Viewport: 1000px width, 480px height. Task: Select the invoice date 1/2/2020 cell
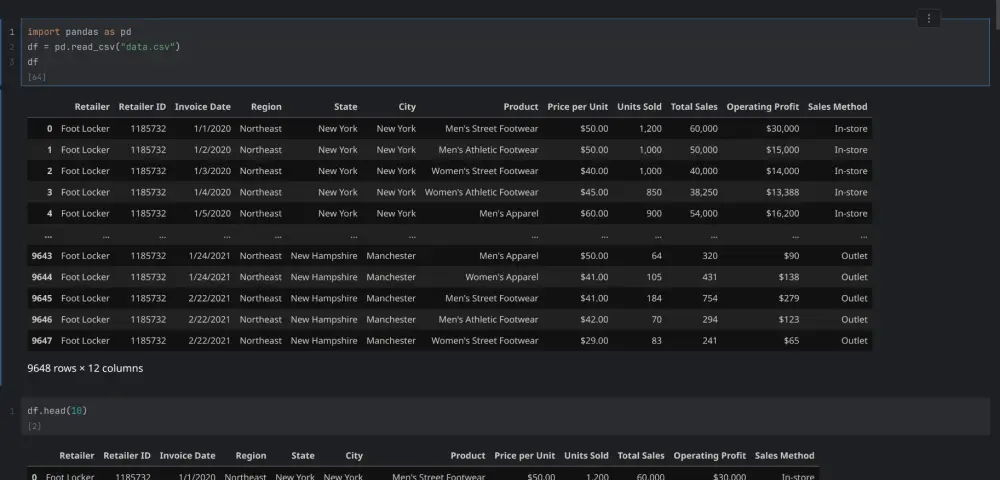(x=212, y=150)
